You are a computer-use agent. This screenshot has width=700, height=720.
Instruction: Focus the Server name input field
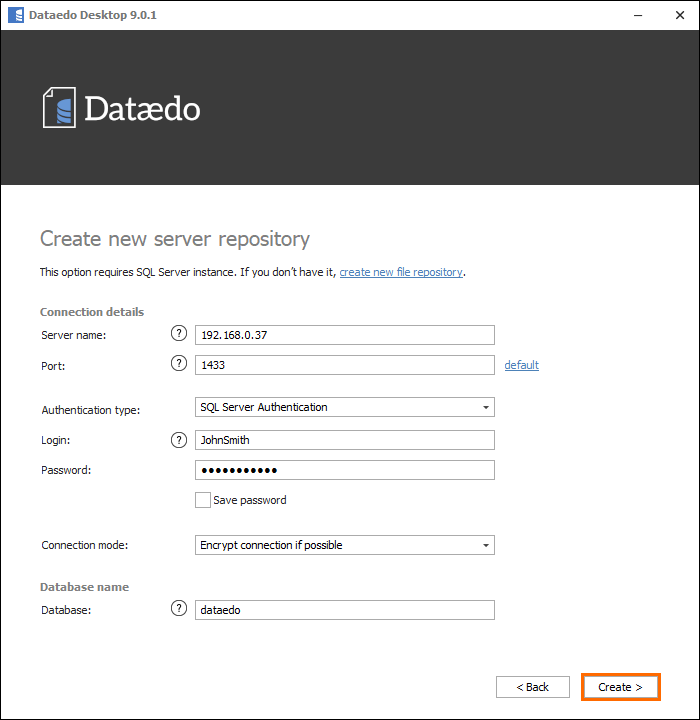click(344, 335)
